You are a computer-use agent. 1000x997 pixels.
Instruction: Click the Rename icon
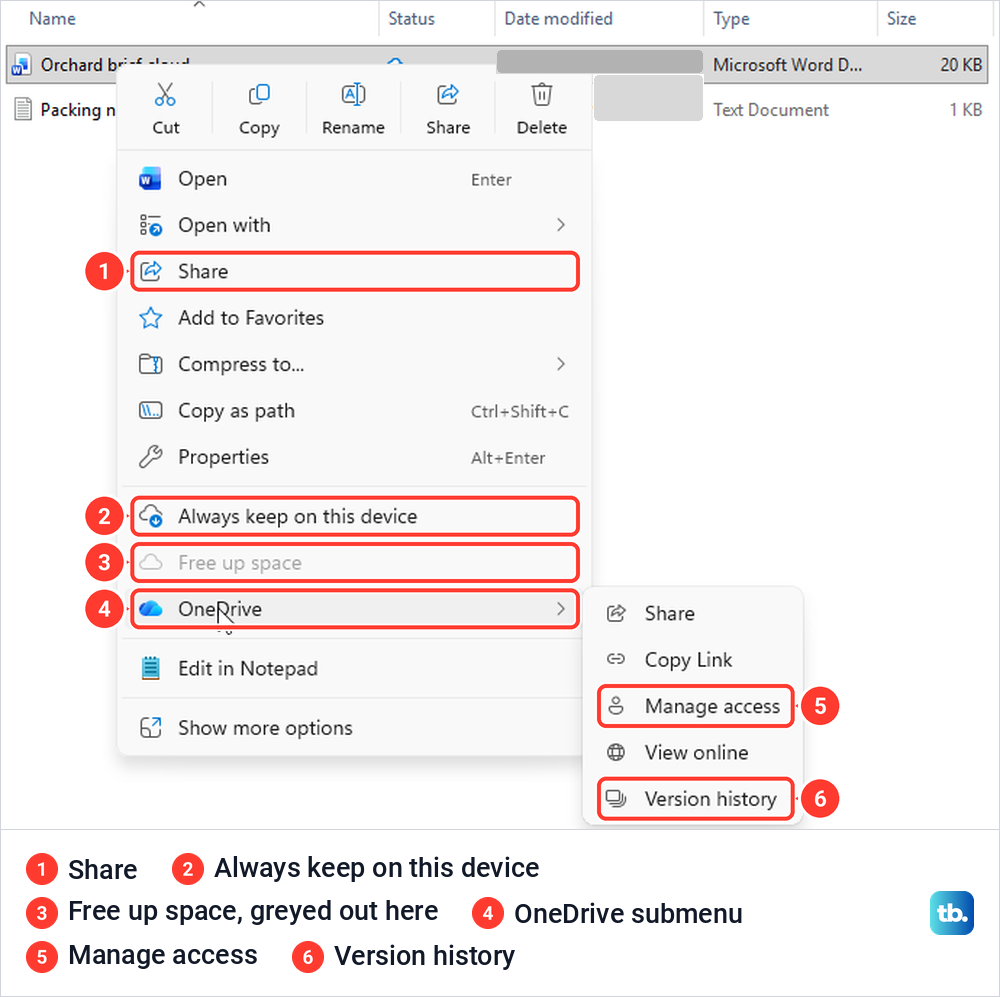(353, 94)
